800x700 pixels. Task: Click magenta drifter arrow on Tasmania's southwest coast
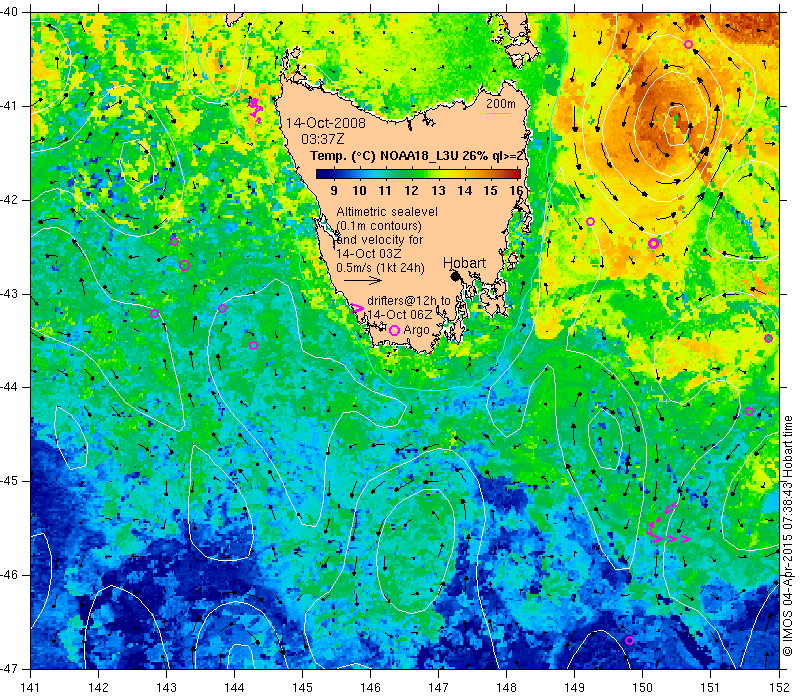[358, 308]
